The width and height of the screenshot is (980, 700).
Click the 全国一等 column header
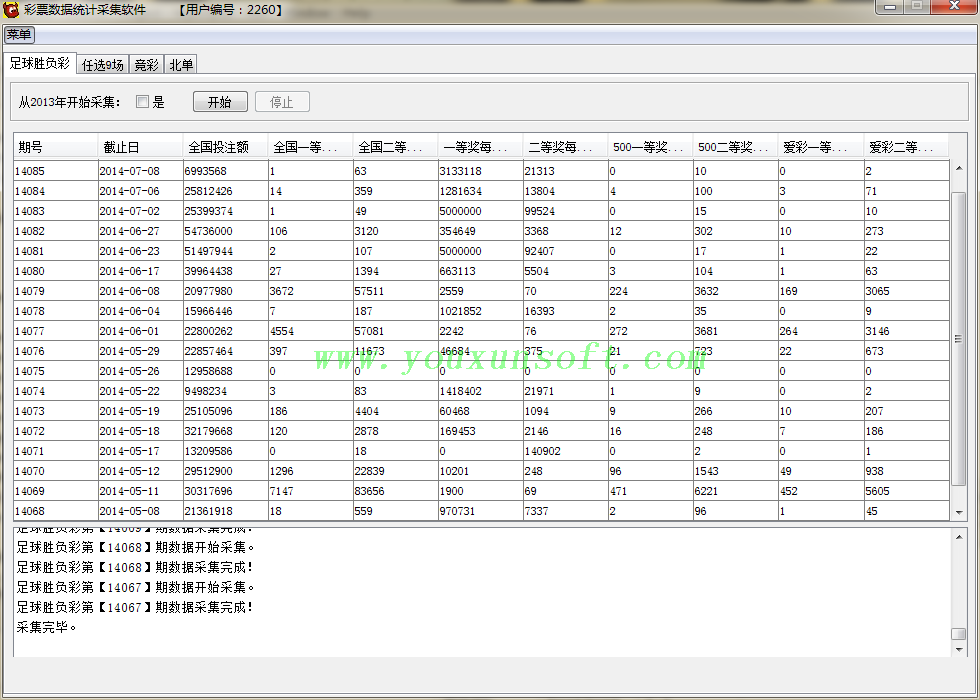click(x=311, y=147)
